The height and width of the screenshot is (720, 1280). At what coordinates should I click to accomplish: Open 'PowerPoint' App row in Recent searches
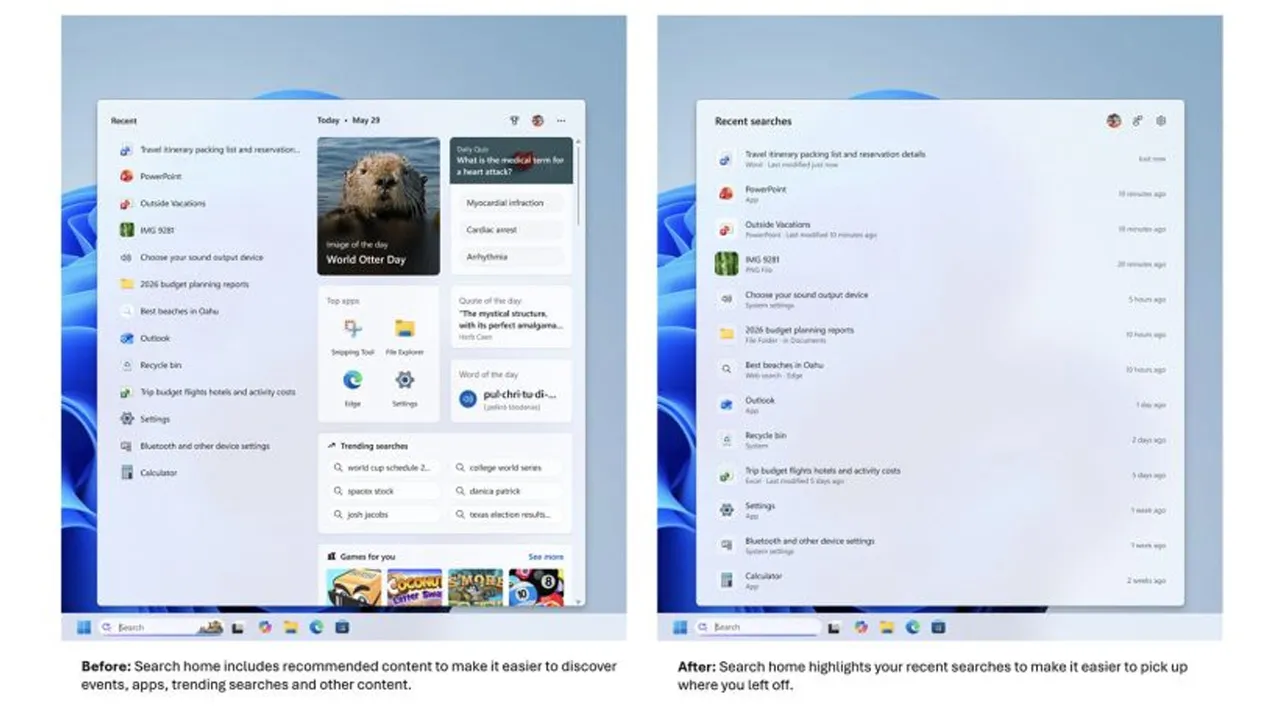coord(940,194)
